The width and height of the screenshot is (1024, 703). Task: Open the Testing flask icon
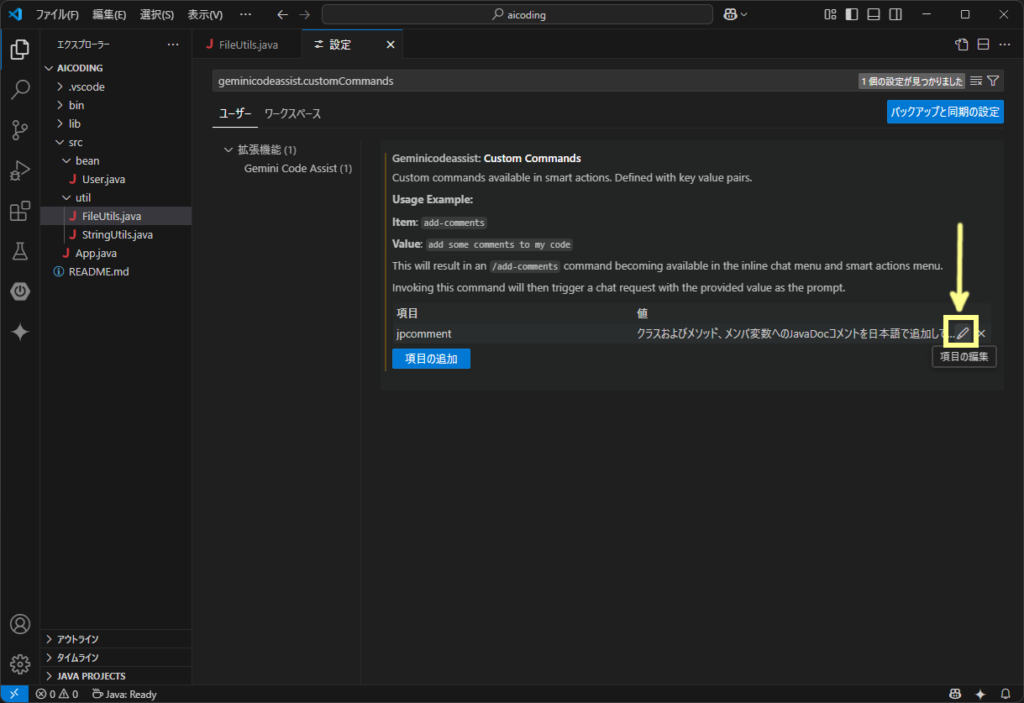(x=20, y=252)
